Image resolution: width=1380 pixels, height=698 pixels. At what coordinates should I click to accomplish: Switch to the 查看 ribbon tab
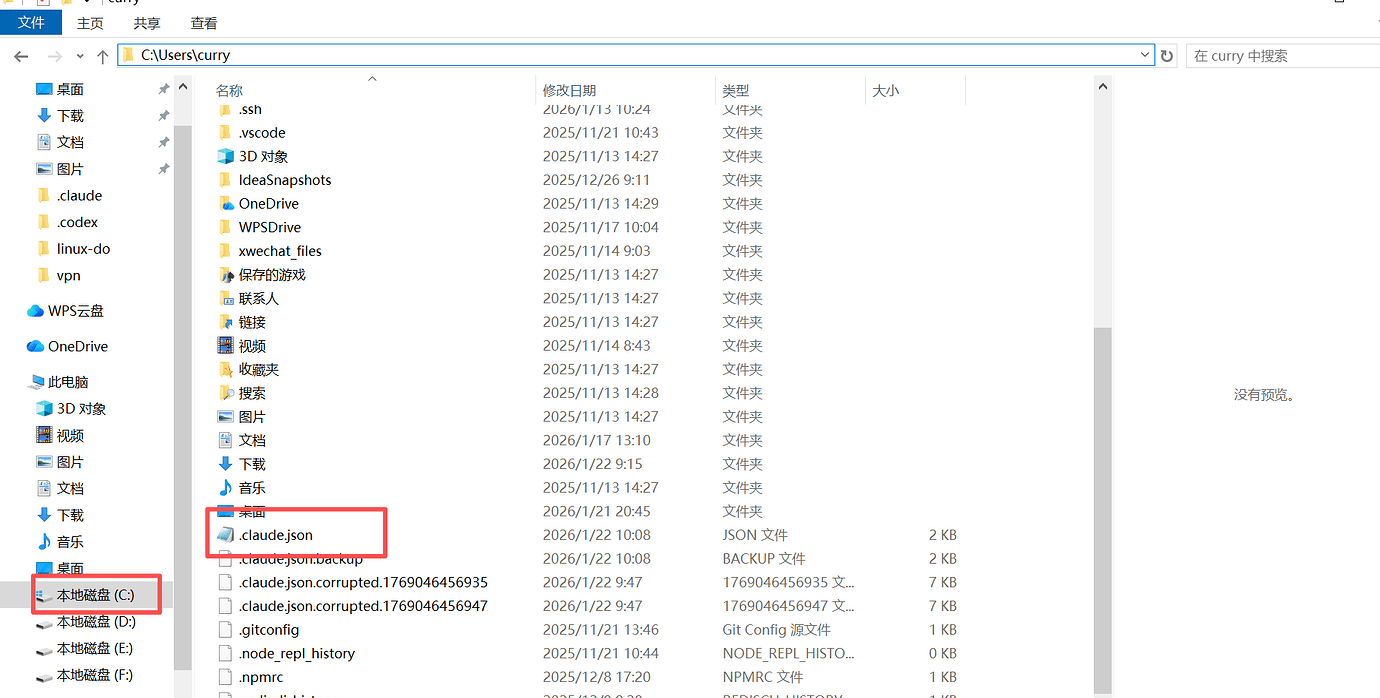click(204, 23)
